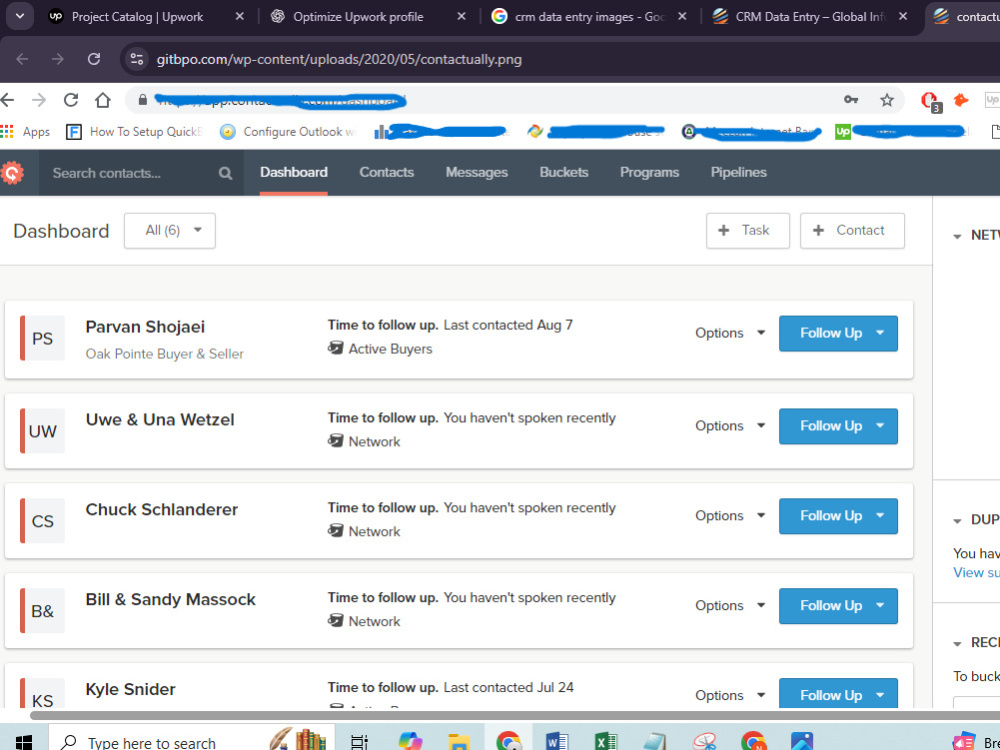Open Uwe & Una Wetzel contact name
Viewport: 1000px width, 750px height.
coord(160,420)
